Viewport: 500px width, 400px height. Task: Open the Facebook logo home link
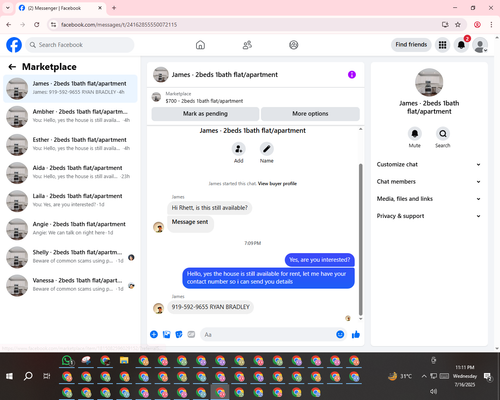point(14,45)
